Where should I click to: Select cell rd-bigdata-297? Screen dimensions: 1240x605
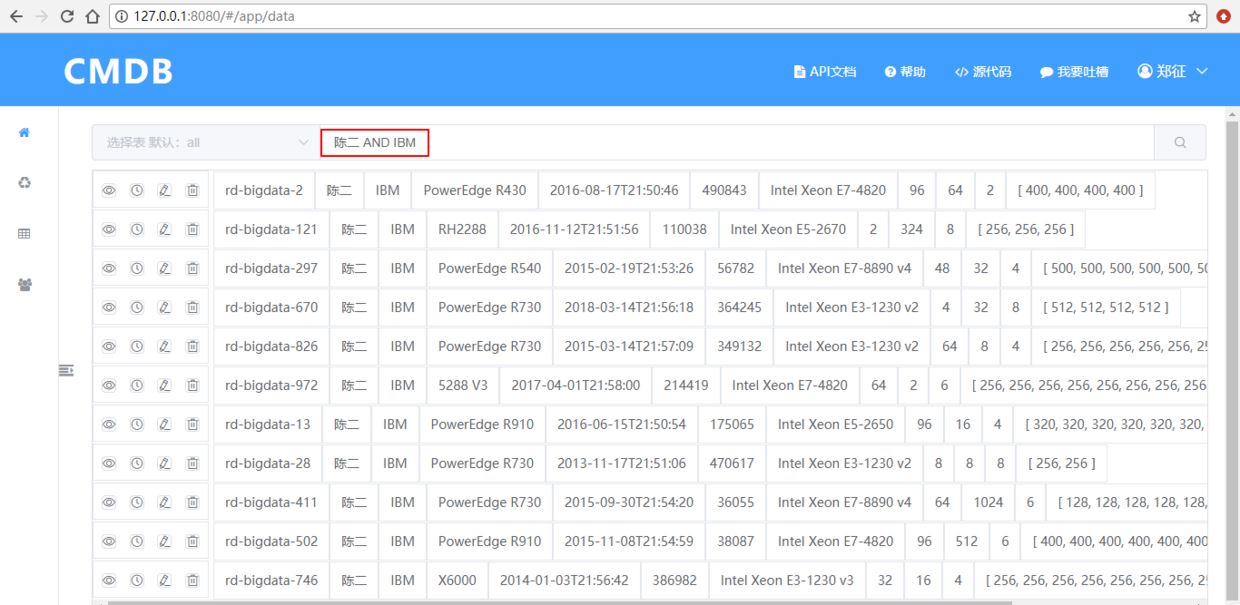271,268
